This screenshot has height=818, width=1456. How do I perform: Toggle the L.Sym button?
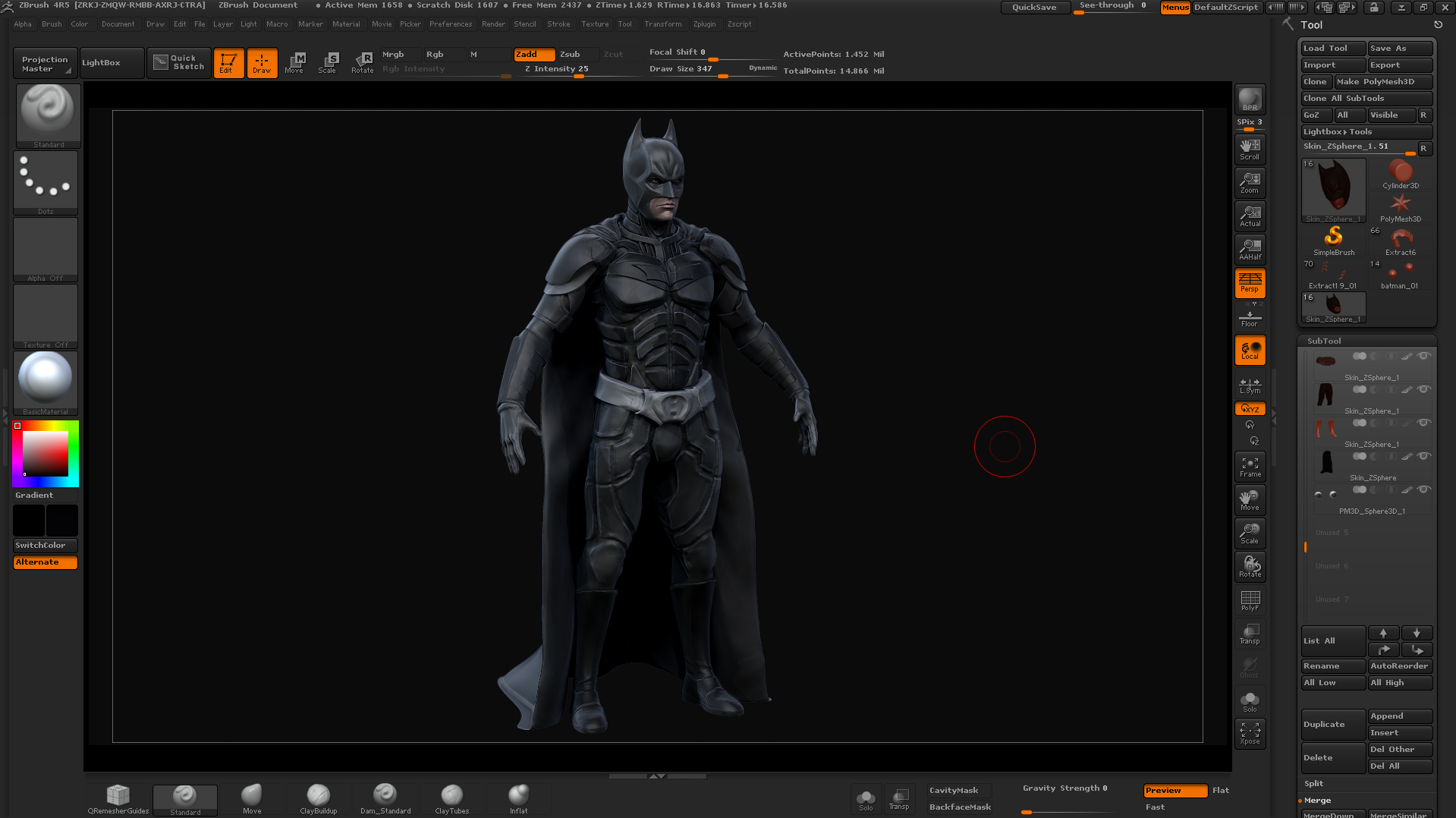(1250, 385)
